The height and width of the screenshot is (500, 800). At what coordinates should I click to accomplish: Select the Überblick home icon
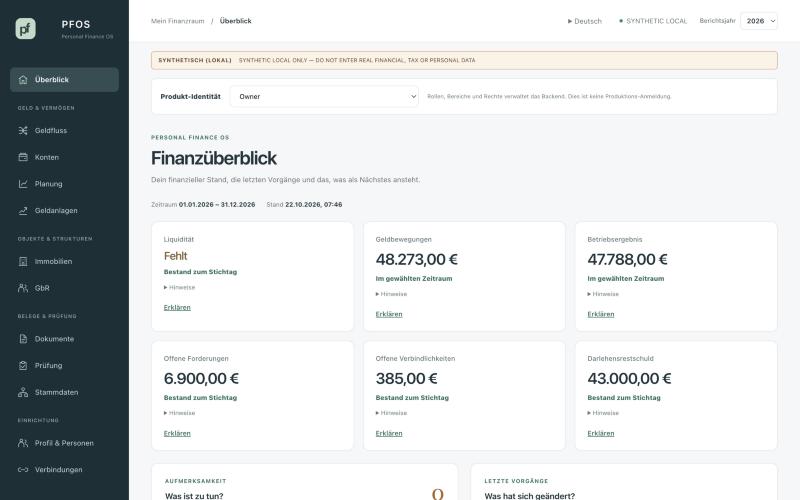coord(23,80)
